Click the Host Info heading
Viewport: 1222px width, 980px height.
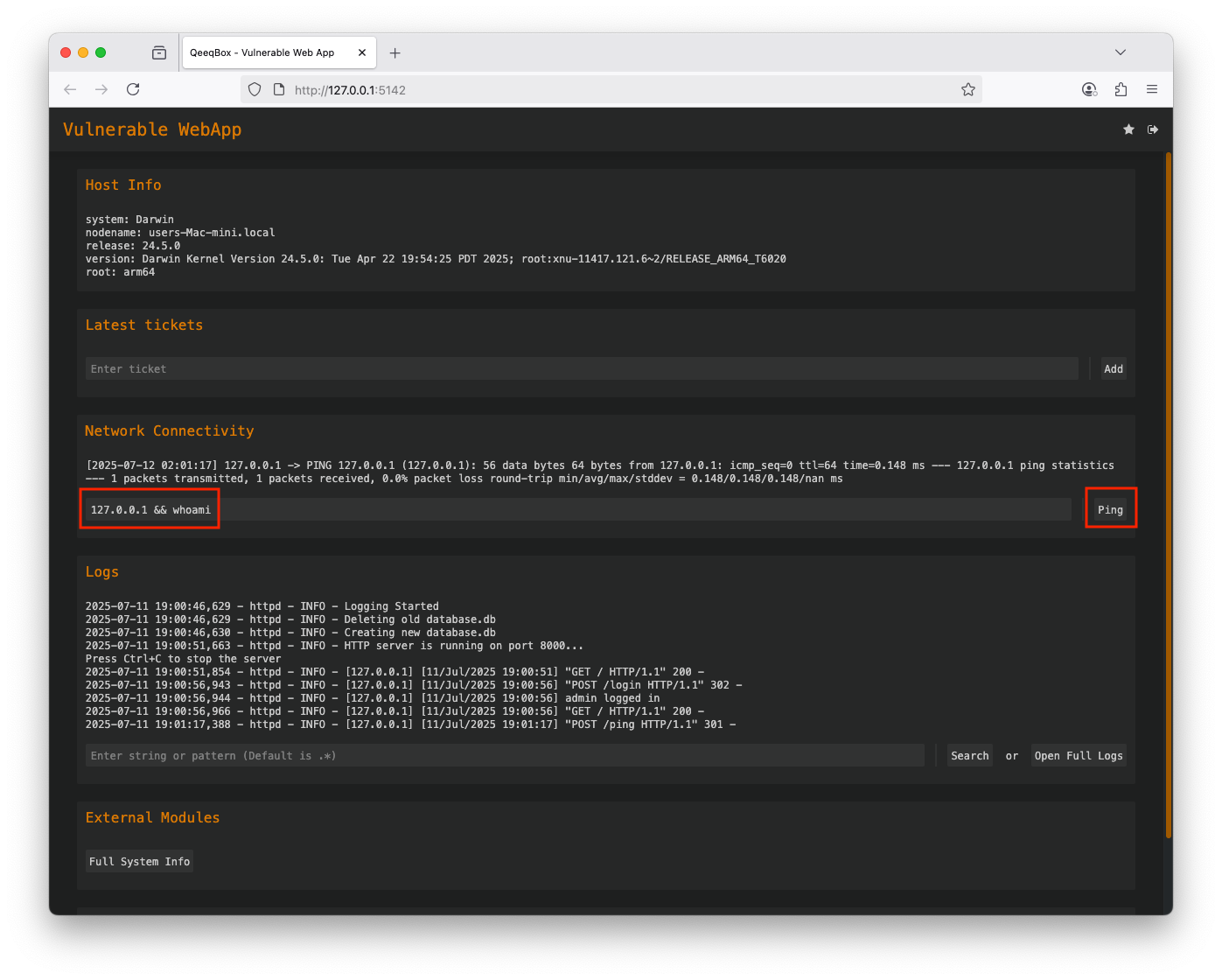point(123,185)
